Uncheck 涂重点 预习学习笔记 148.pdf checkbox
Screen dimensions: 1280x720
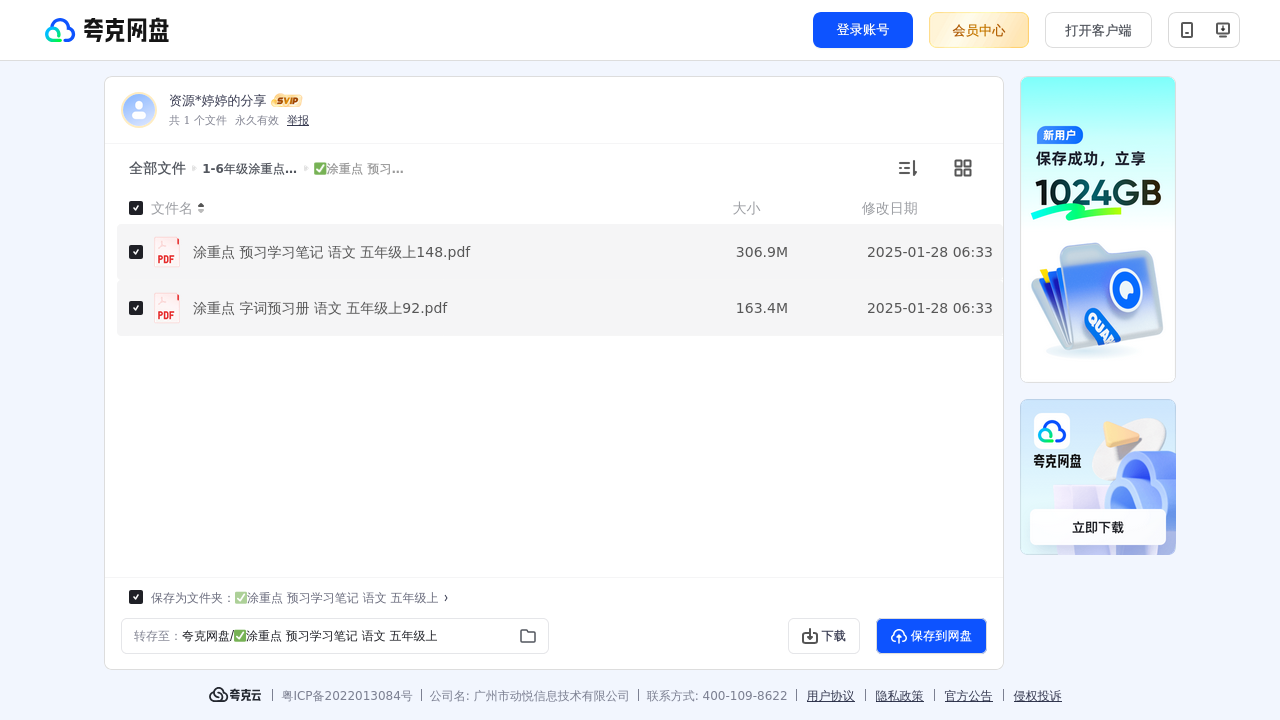pyautogui.click(x=136, y=252)
